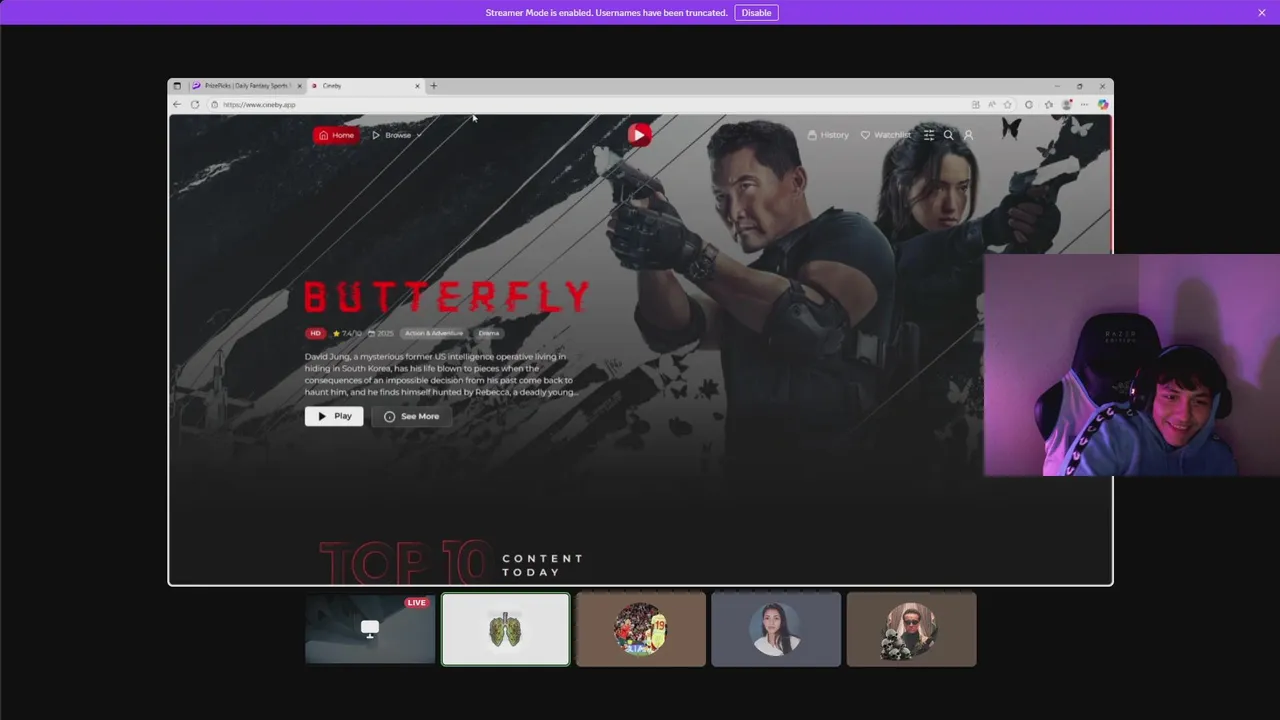Viewport: 1280px width, 720px height.
Task: Open the Cineby user profile icon
Action: click(968, 135)
